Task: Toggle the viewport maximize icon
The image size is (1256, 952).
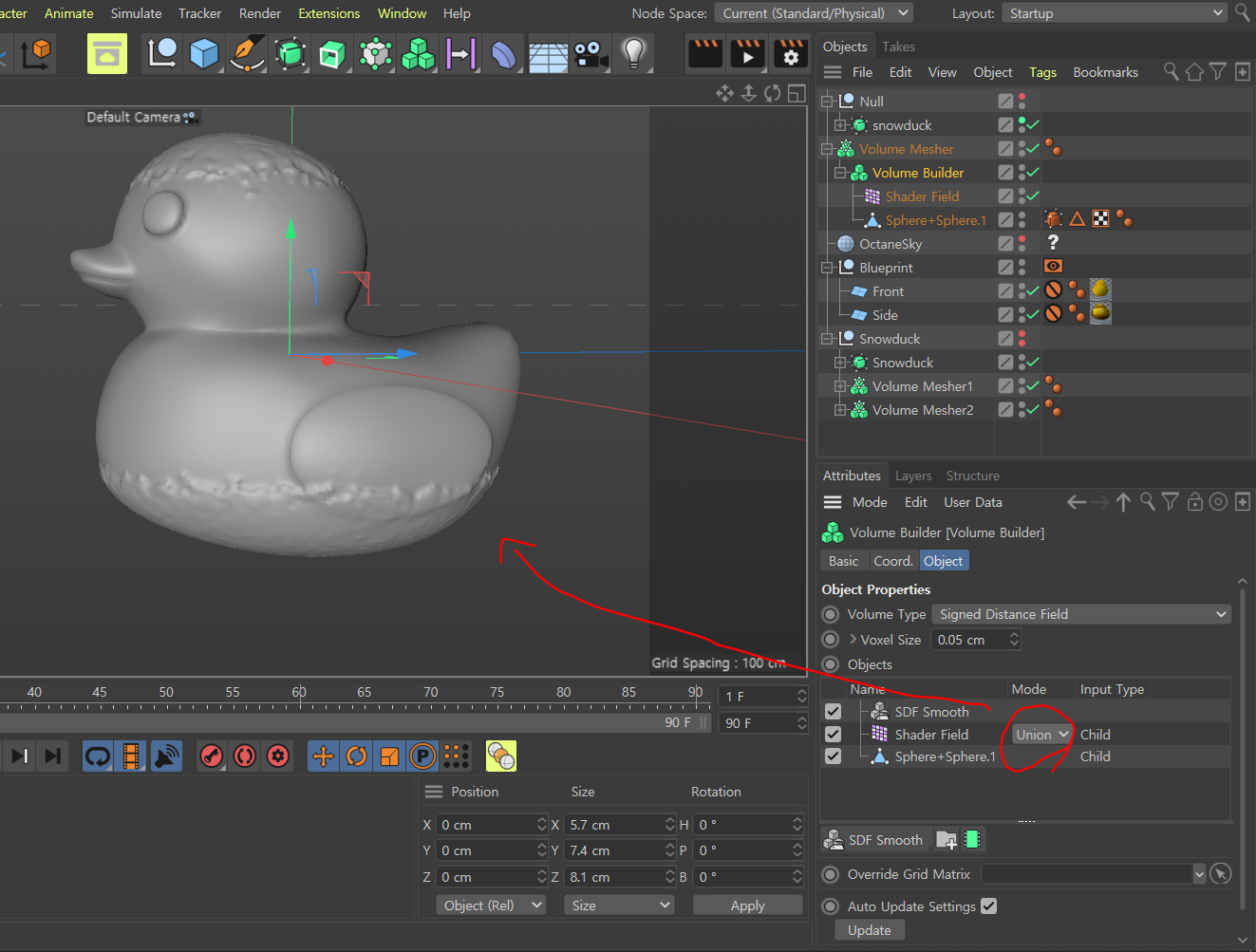Action: pos(797,93)
